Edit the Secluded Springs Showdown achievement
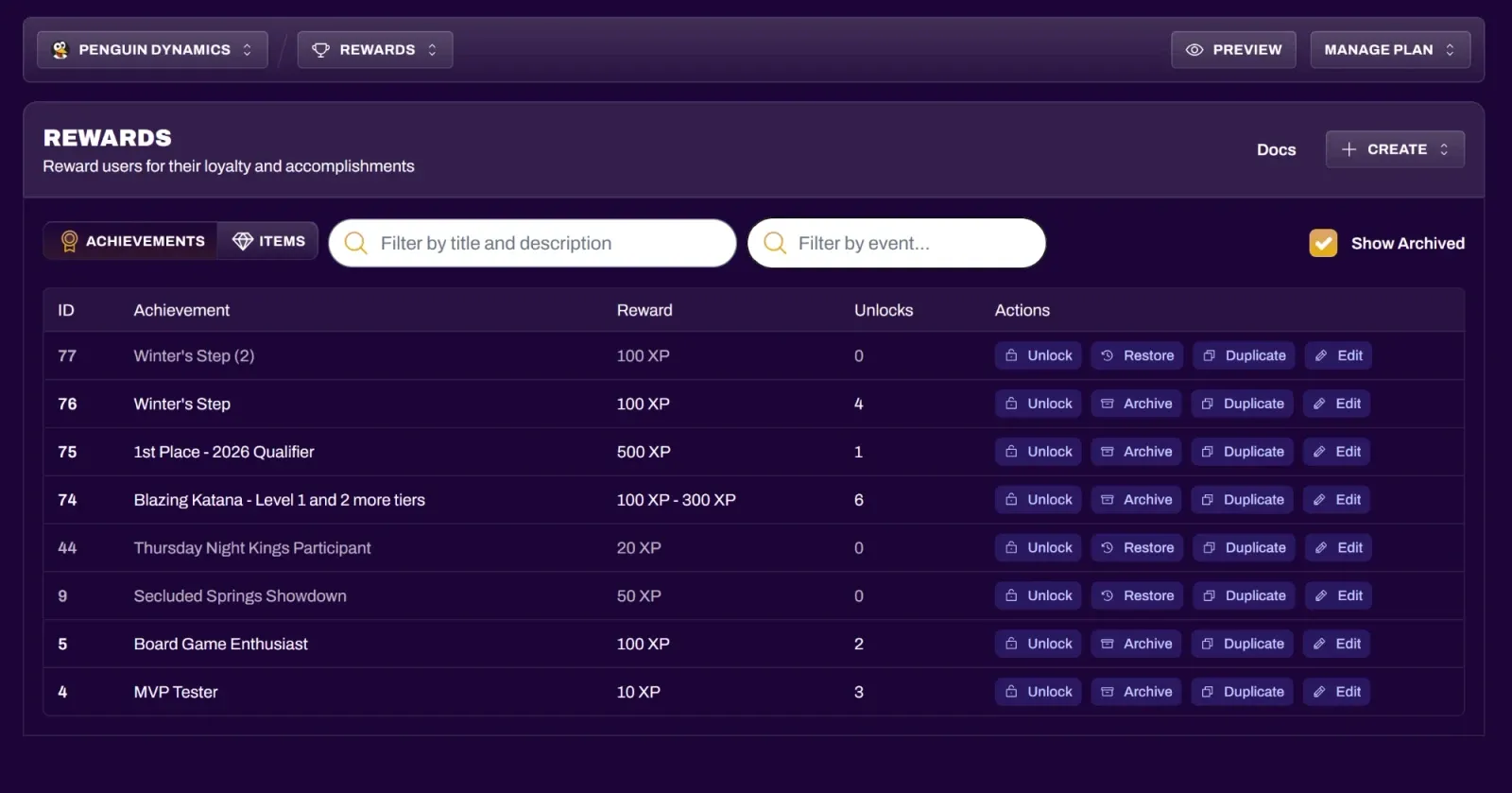Viewport: 1512px width, 793px height. pyautogui.click(x=1338, y=595)
